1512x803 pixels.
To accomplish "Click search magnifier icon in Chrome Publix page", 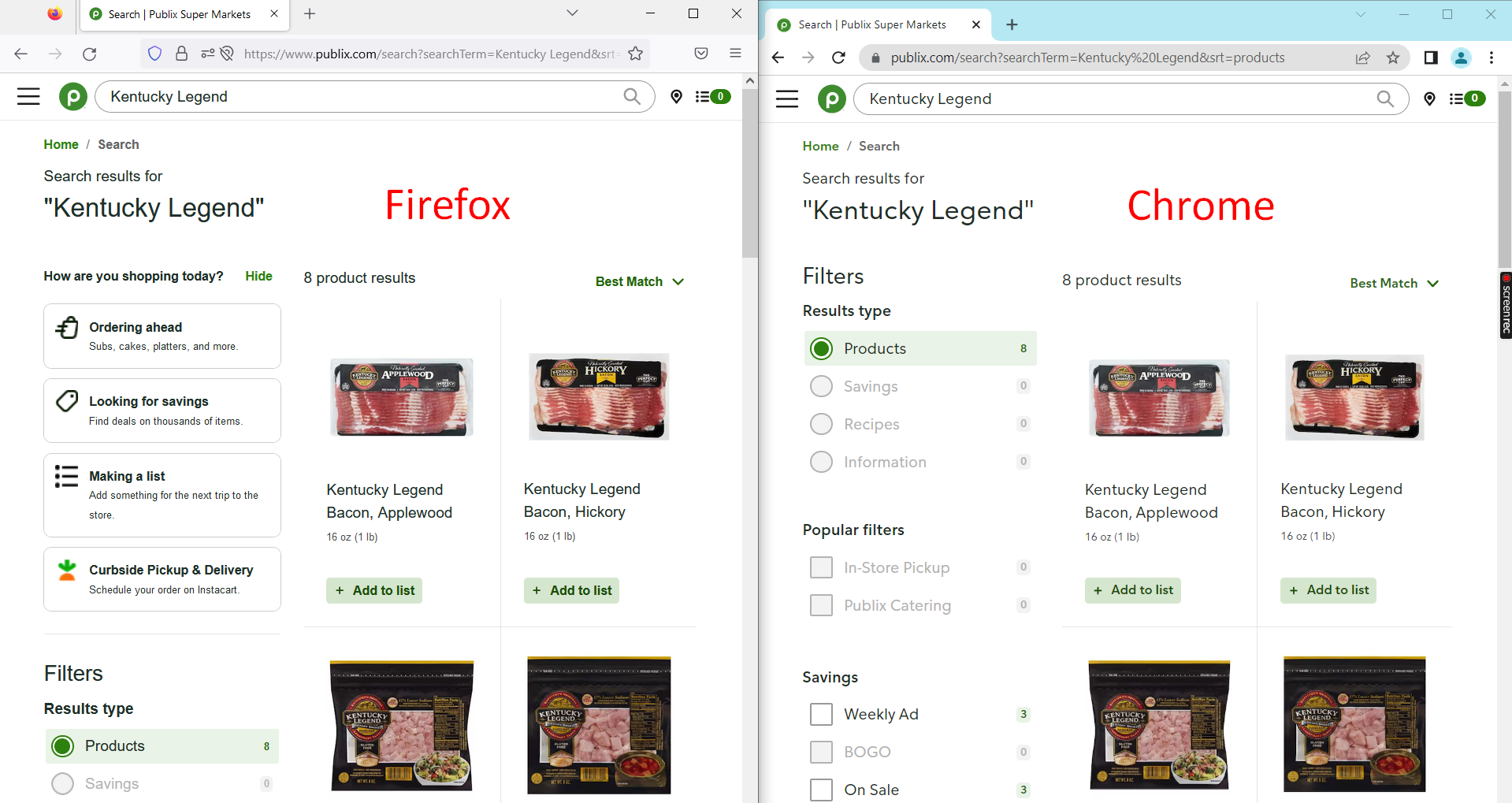I will point(1385,99).
